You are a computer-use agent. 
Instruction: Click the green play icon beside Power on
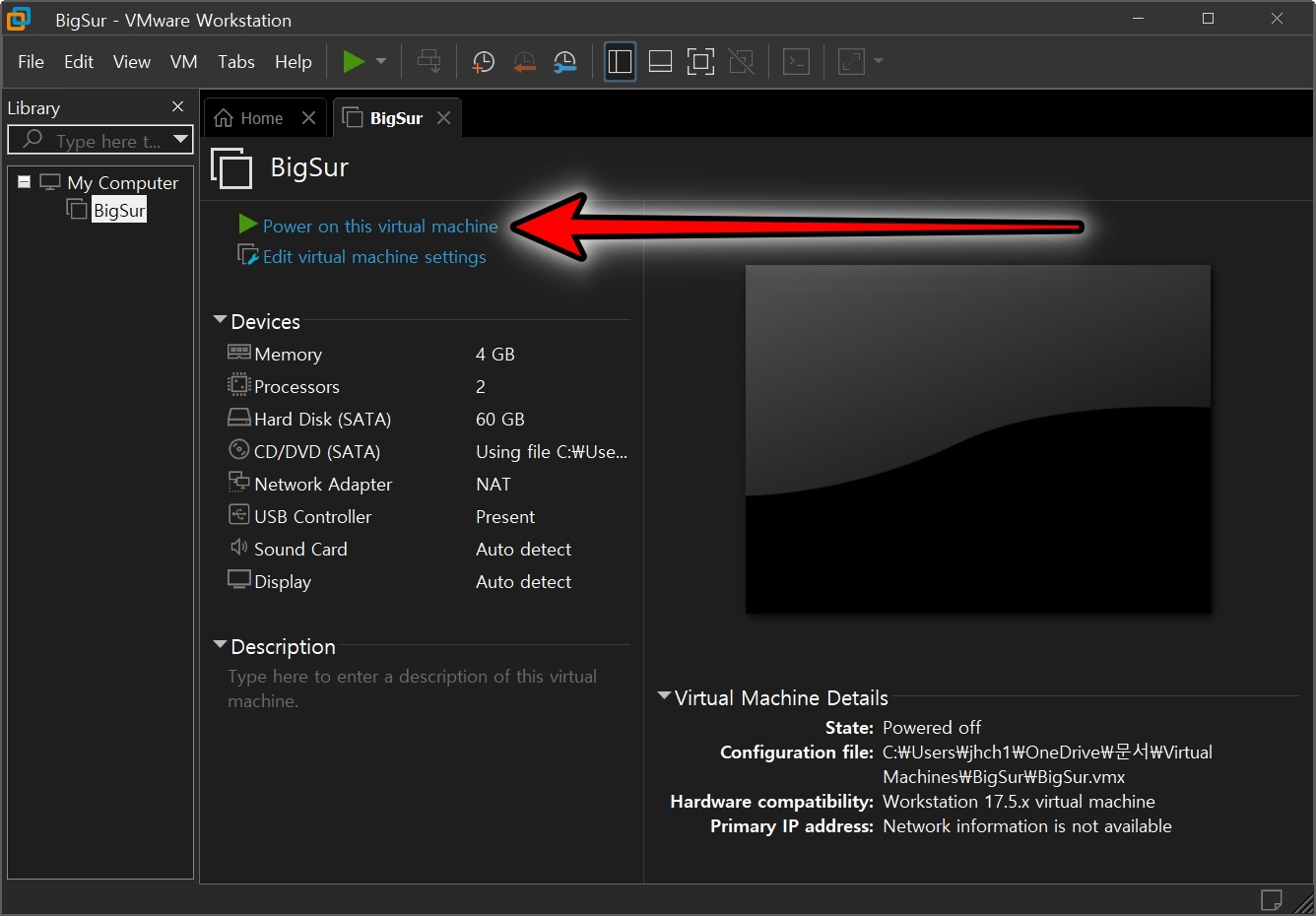248,225
